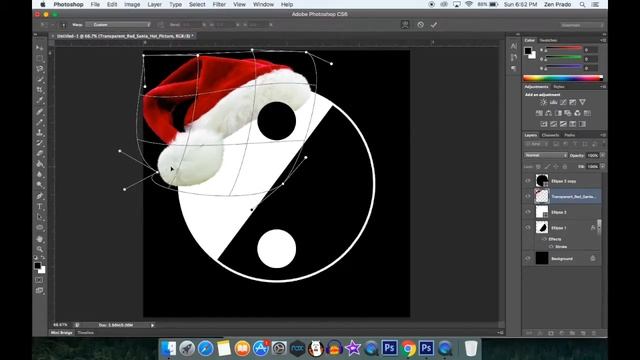
Task: Click the toolbar foreground color swatch
Action: tap(38, 266)
